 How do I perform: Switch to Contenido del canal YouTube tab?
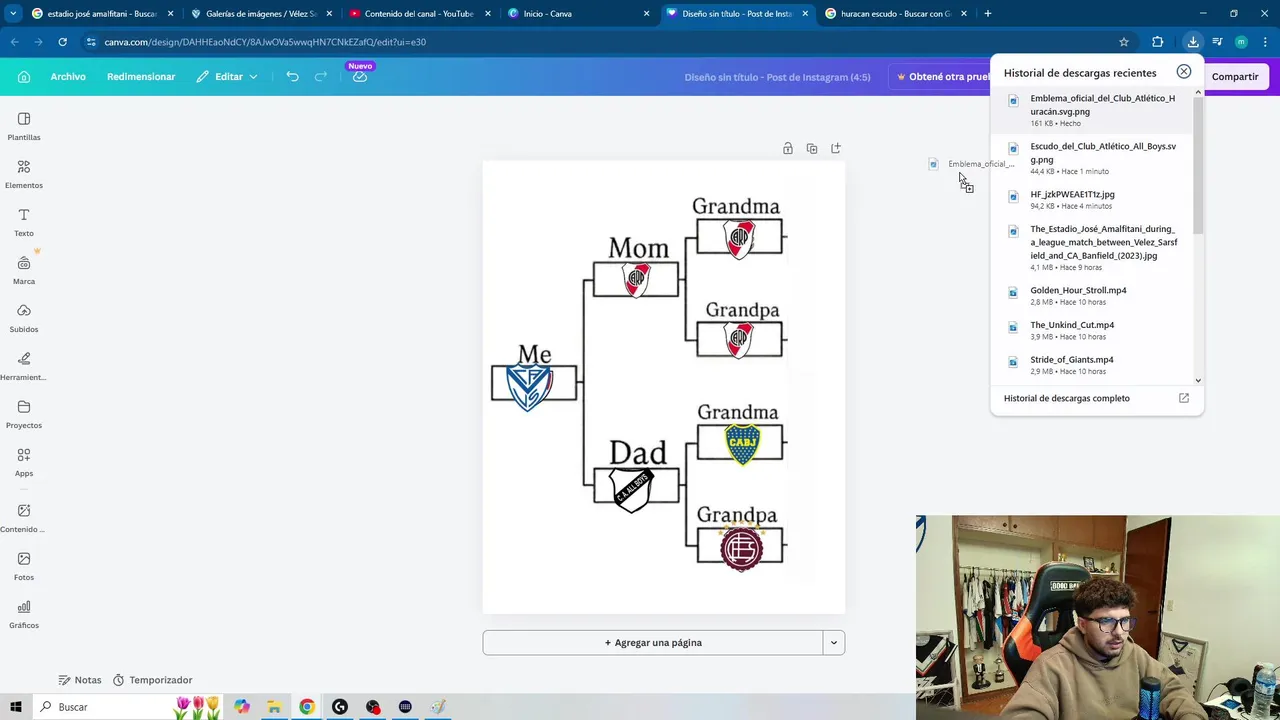point(420,14)
